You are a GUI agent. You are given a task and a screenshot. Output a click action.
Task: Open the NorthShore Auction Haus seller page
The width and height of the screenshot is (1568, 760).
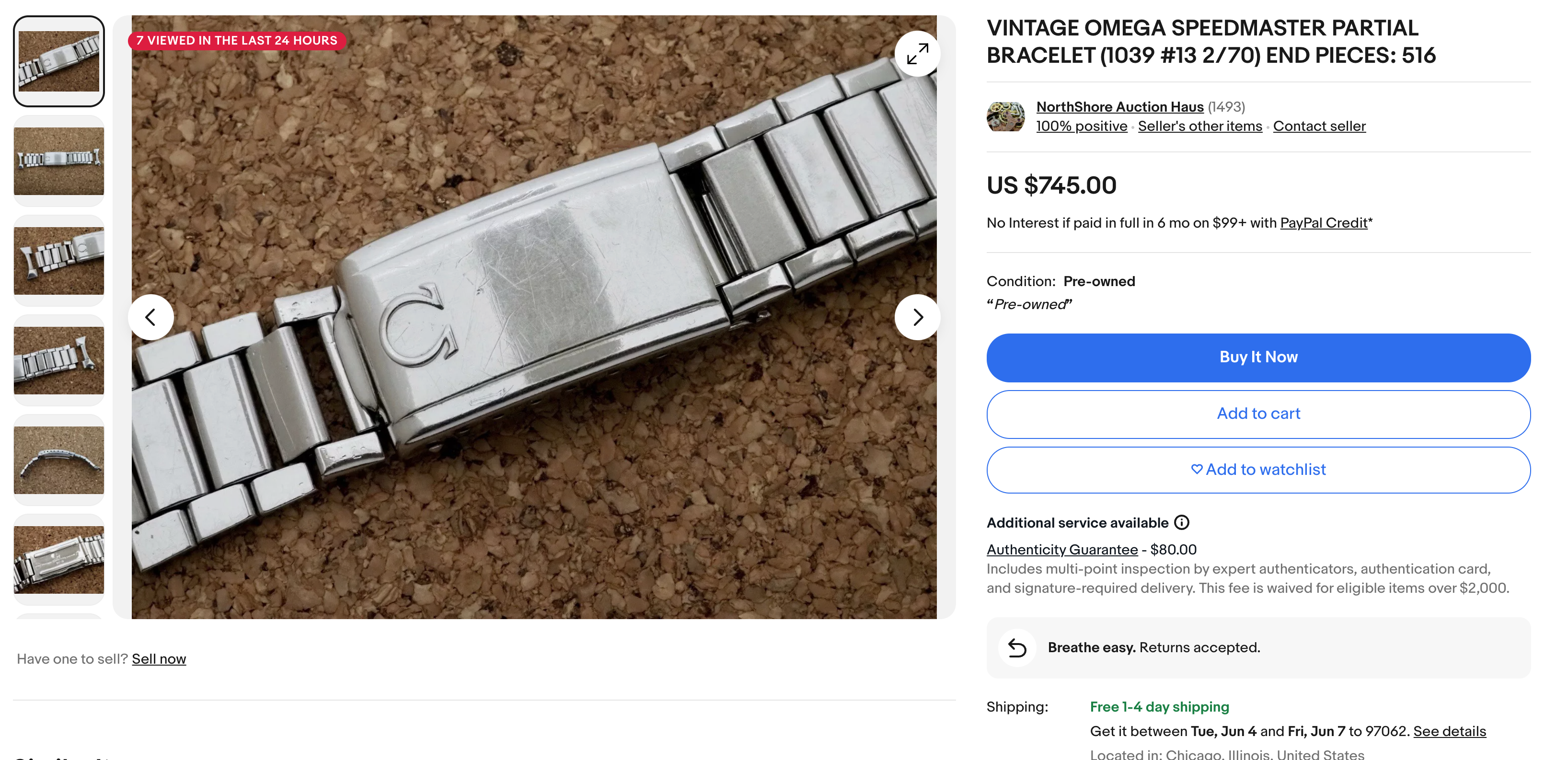1119,107
